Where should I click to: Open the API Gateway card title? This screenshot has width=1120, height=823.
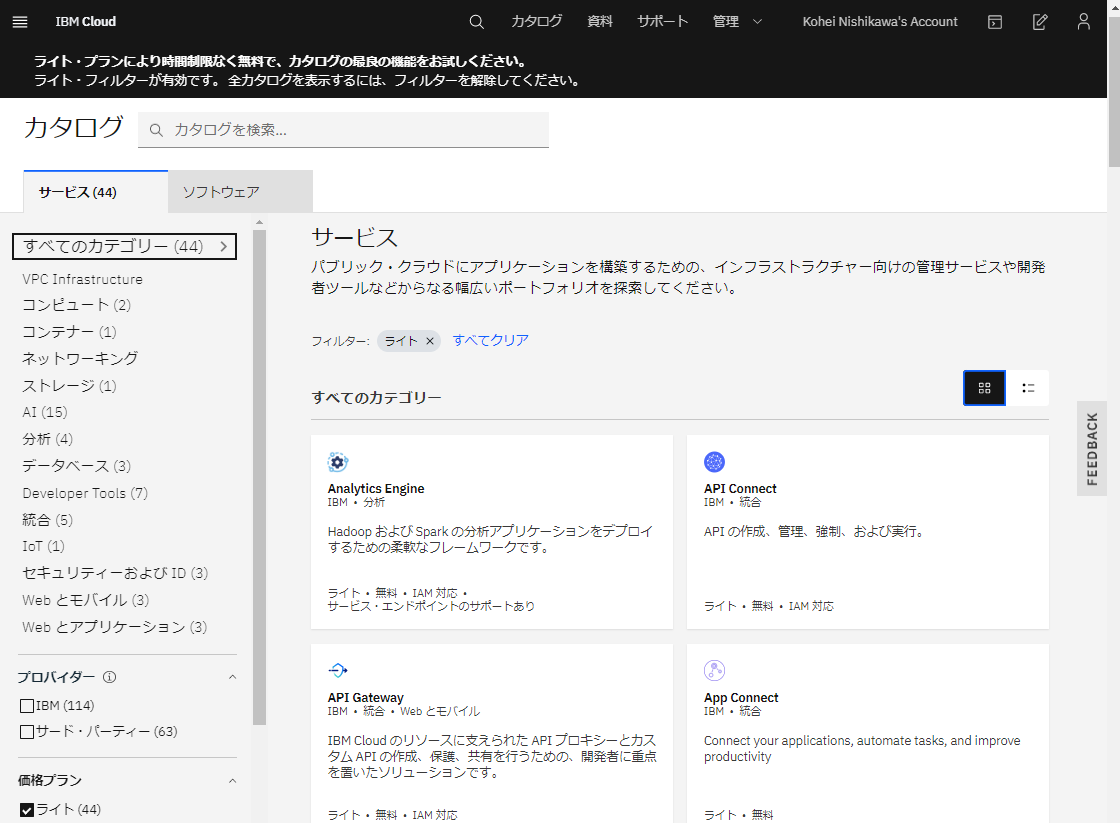coord(366,697)
